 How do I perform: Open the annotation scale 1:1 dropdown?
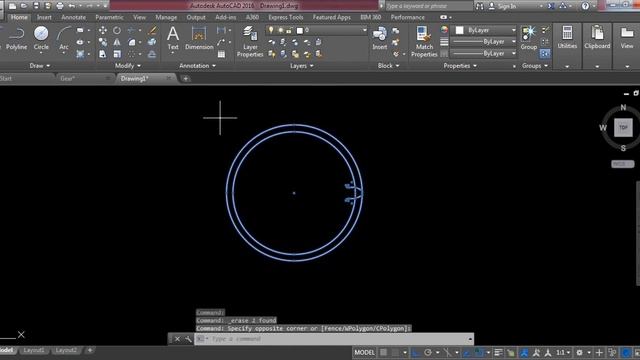point(563,353)
